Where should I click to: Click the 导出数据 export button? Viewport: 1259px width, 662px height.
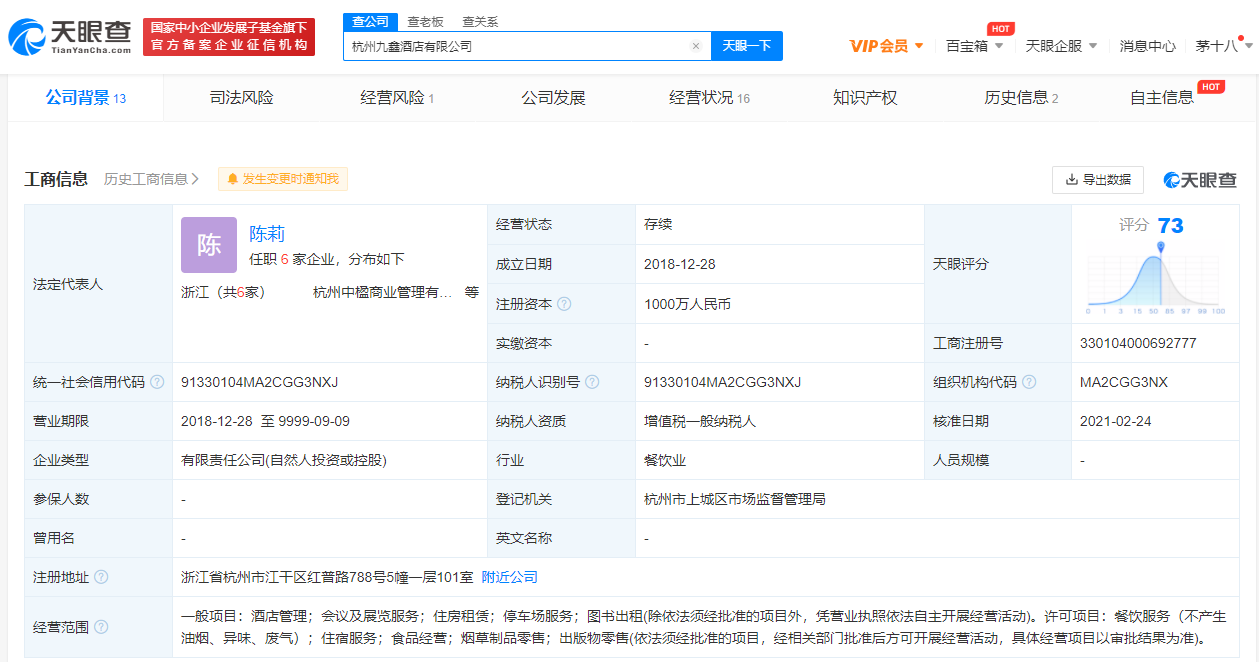click(1098, 179)
